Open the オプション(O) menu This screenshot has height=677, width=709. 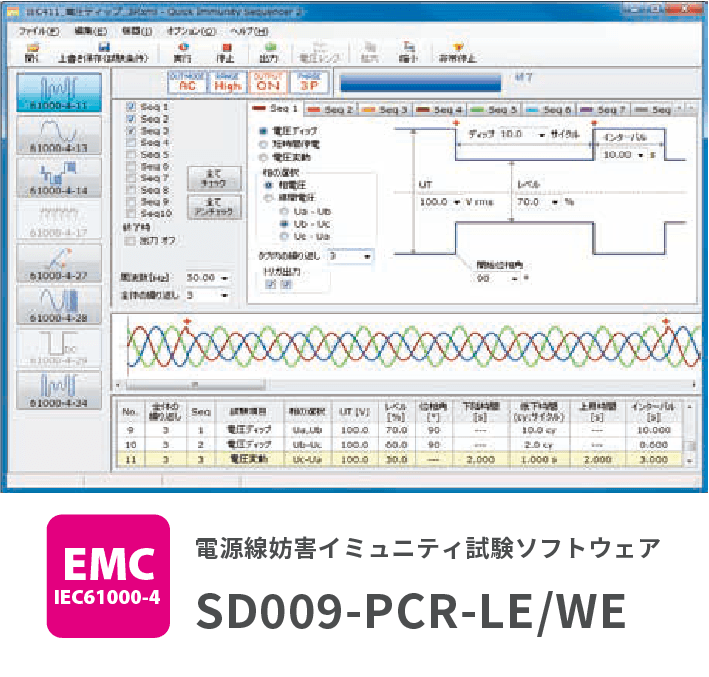pyautogui.click(x=191, y=31)
